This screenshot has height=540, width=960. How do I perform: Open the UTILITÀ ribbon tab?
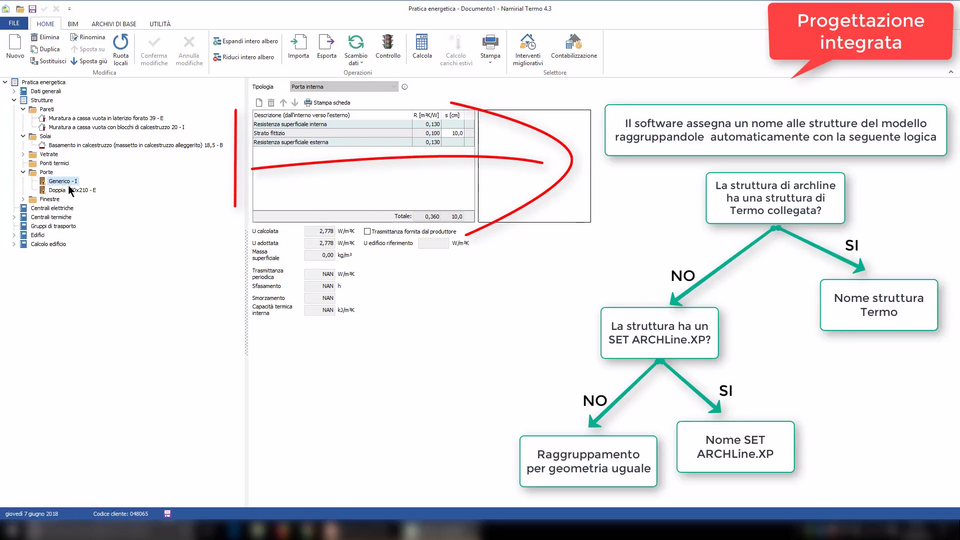[160, 24]
